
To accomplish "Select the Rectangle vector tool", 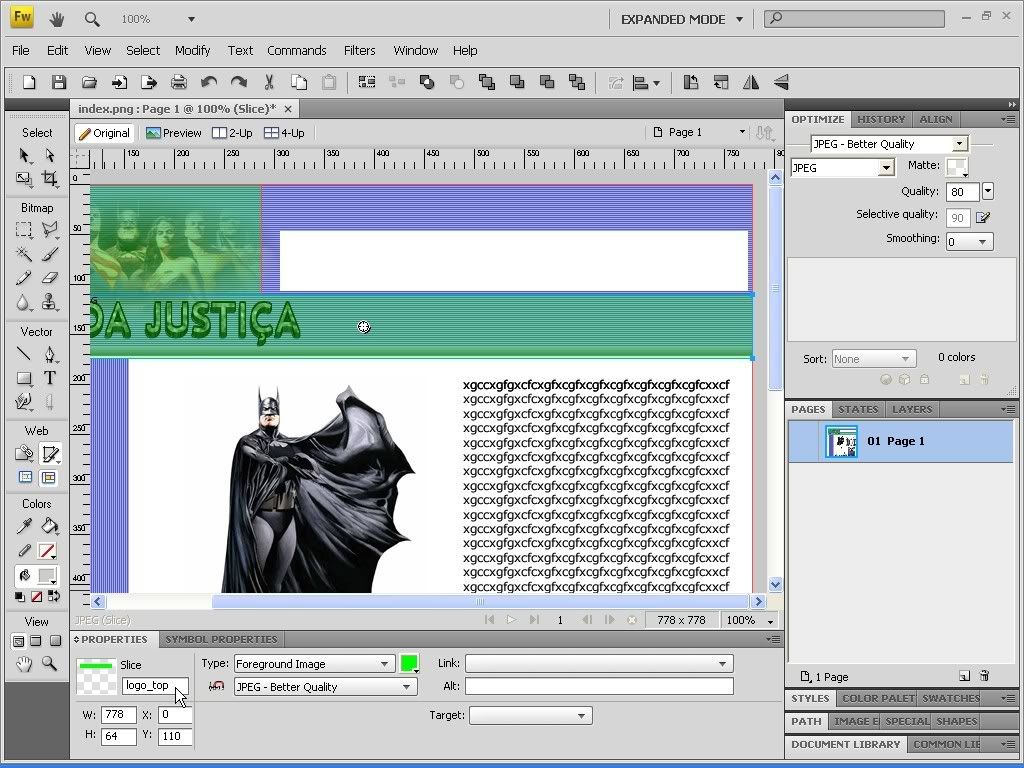I will coord(24,378).
